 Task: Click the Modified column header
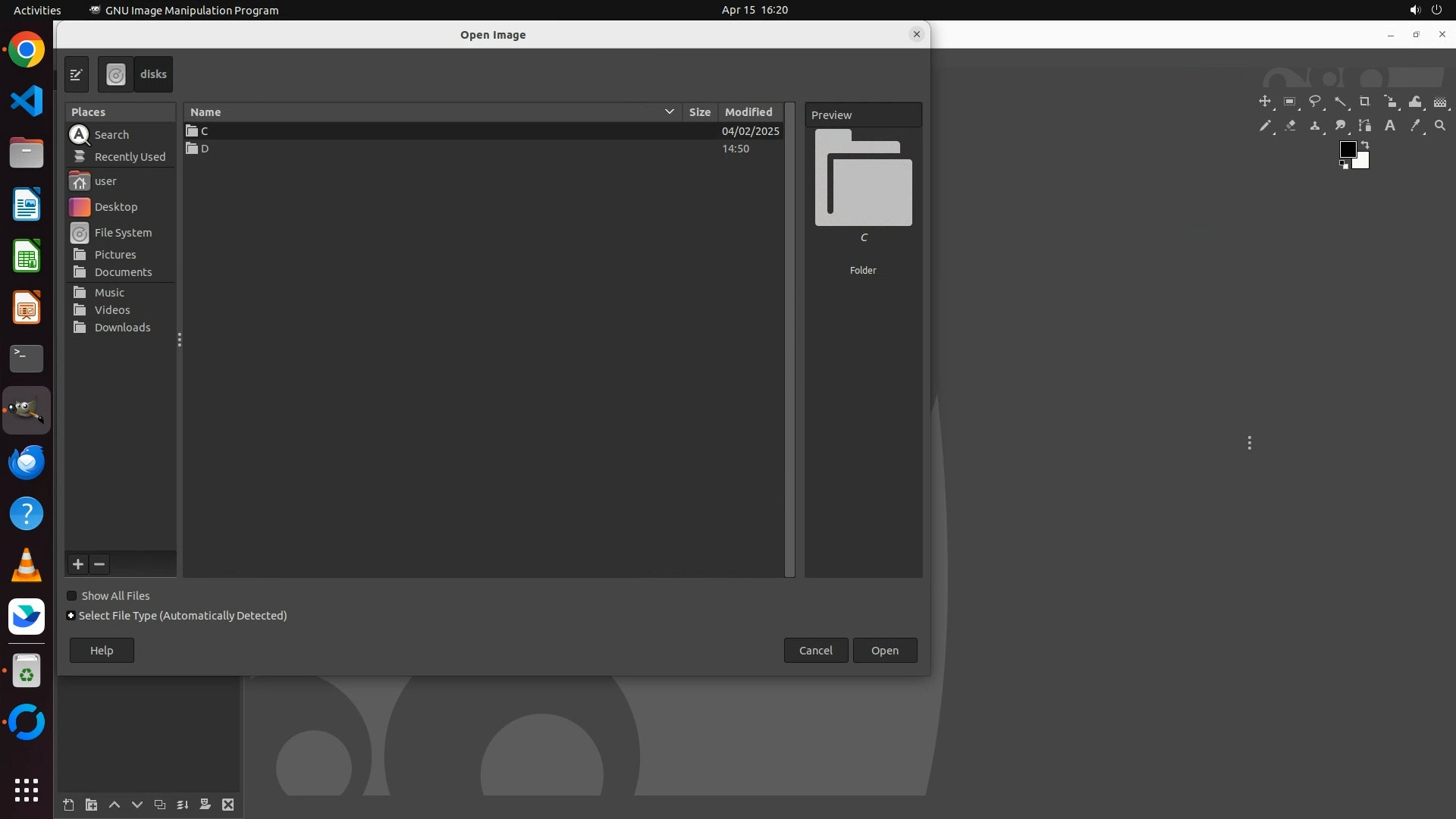click(748, 112)
